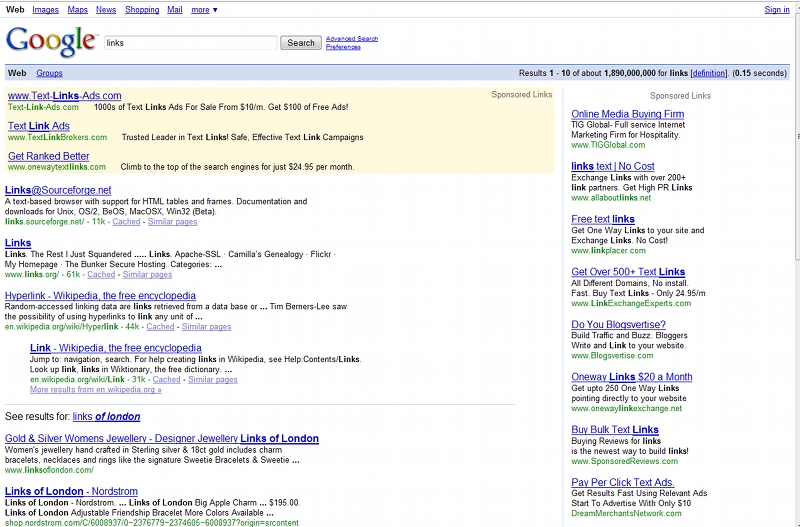The width and height of the screenshot is (800, 527).
Task: Open Similar pages for Hyperlink Wikipedia result
Action: [x=206, y=327]
